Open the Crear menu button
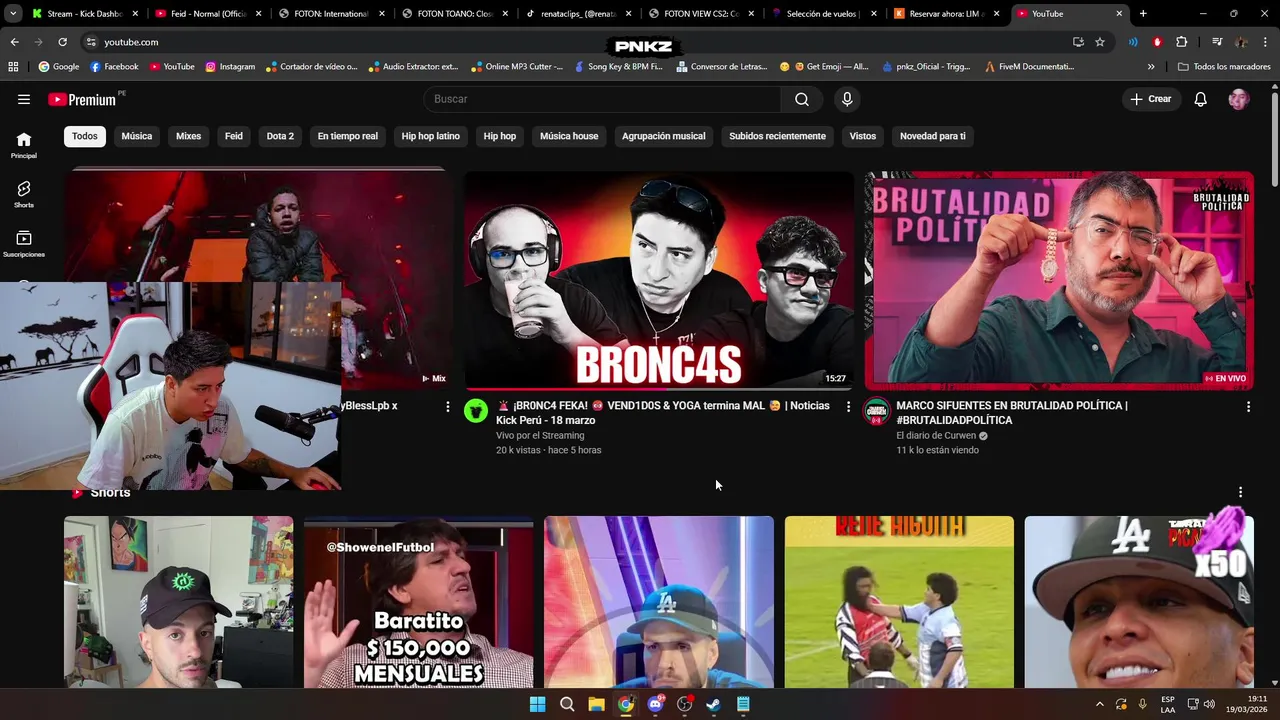The width and height of the screenshot is (1280, 720). [x=1151, y=99]
